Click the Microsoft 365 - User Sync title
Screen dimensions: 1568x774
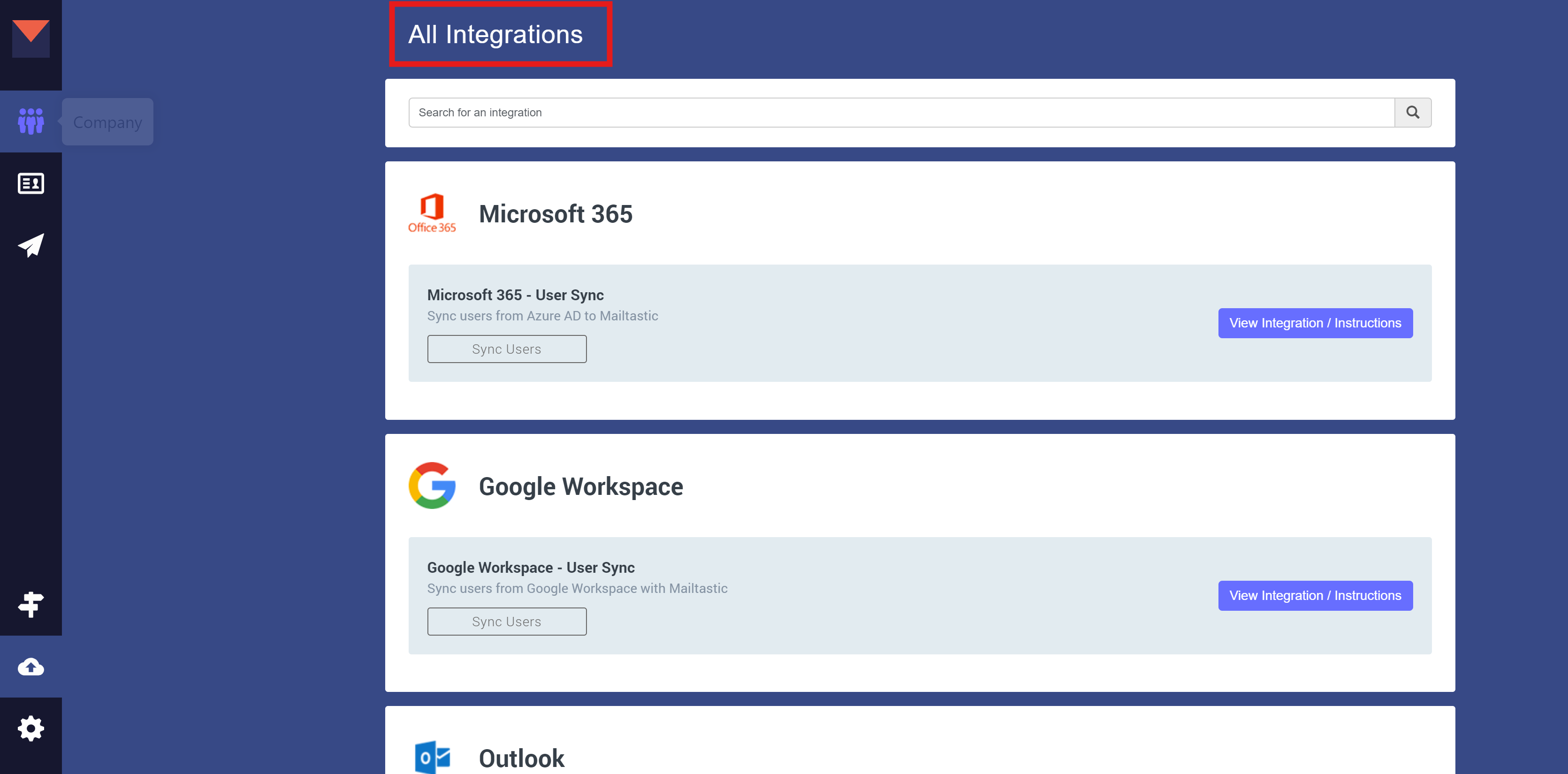[515, 295]
